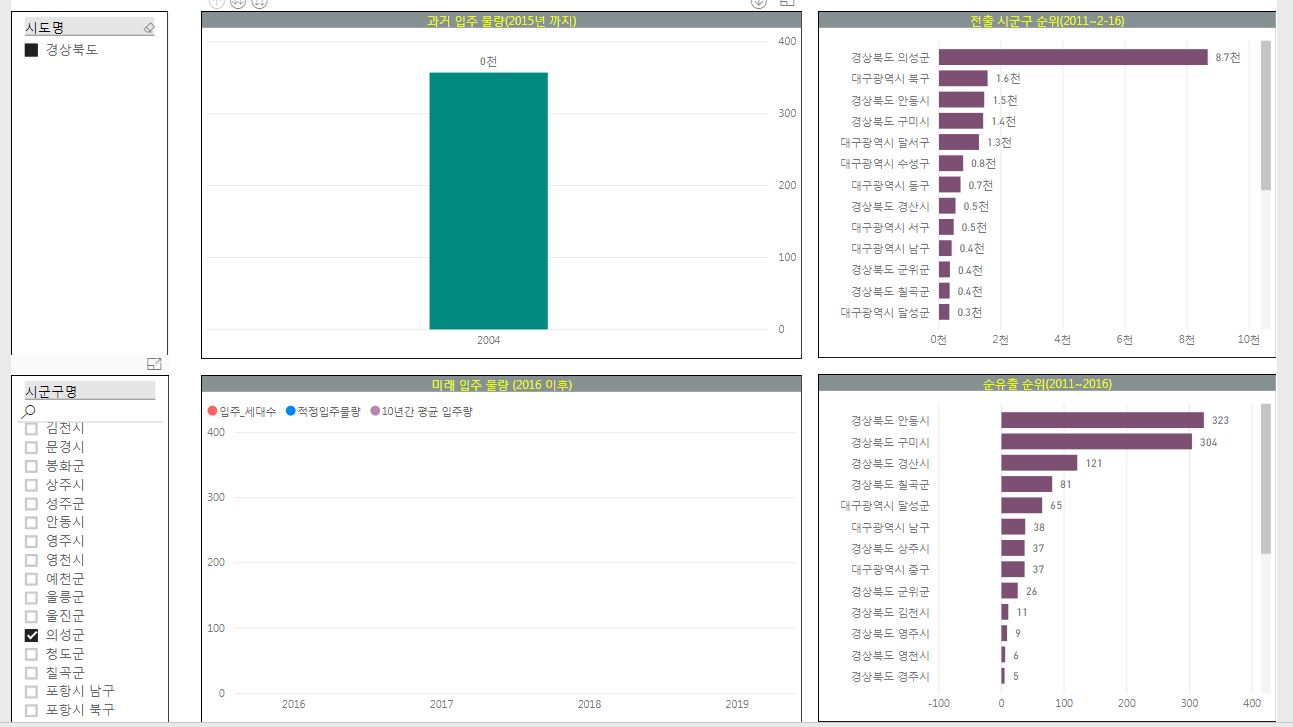The image size is (1293, 727).
Task: Click the 미래 입주 물량 (2016 이후) chart title
Action: (501, 384)
